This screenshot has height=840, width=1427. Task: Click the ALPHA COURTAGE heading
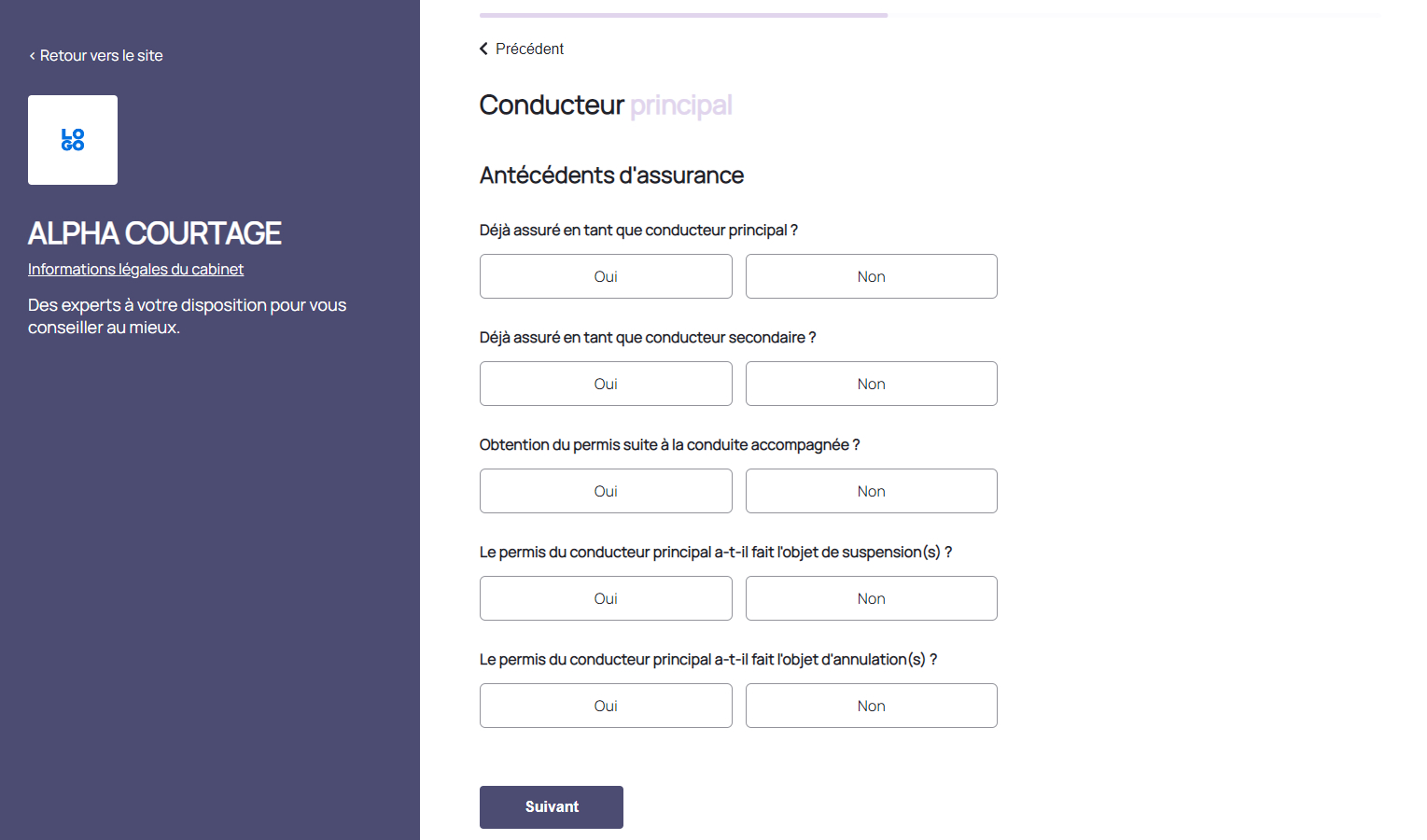click(154, 233)
